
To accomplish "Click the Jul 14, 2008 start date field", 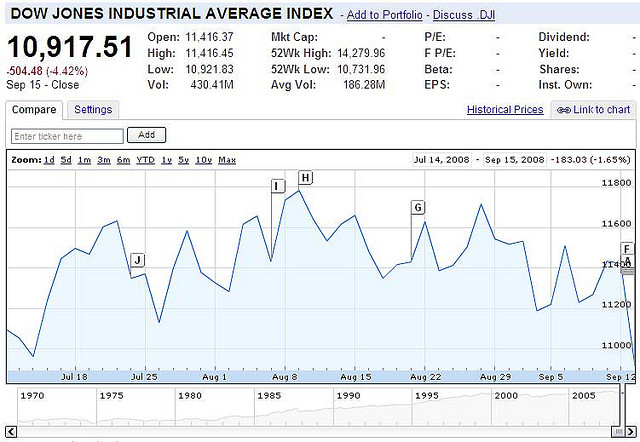I will (x=442, y=160).
